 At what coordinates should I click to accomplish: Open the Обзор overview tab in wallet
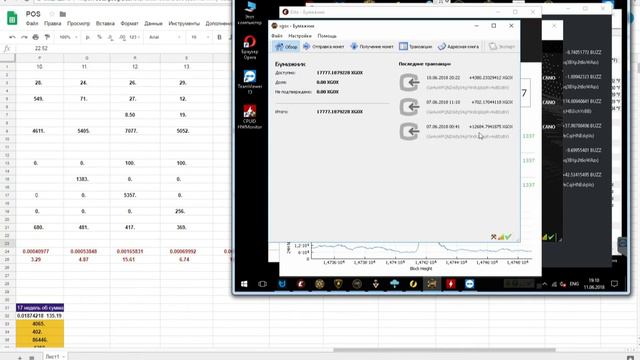point(286,47)
